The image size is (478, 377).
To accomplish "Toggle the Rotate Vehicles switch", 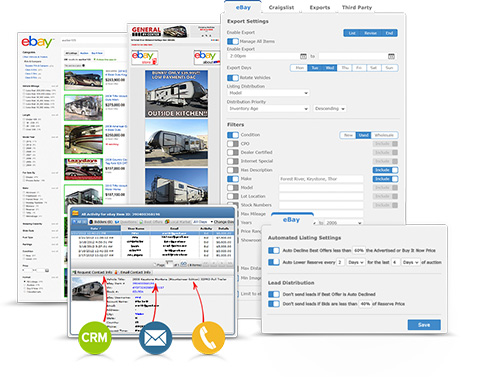I will tap(233, 78).
